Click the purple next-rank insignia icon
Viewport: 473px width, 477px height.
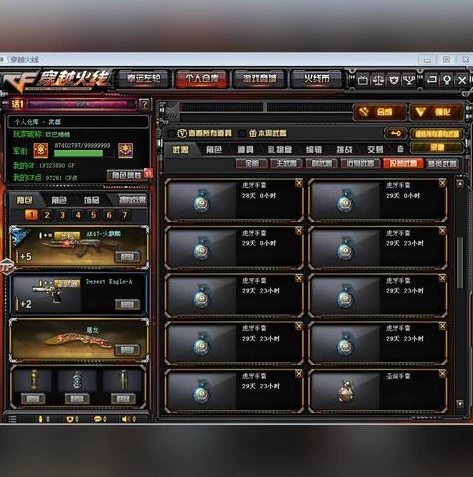click(x=126, y=151)
